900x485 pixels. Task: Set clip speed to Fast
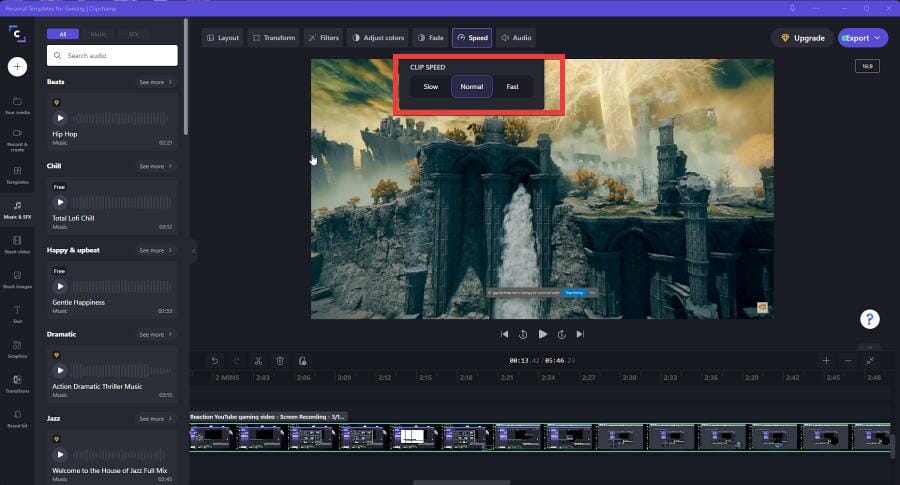click(x=513, y=87)
